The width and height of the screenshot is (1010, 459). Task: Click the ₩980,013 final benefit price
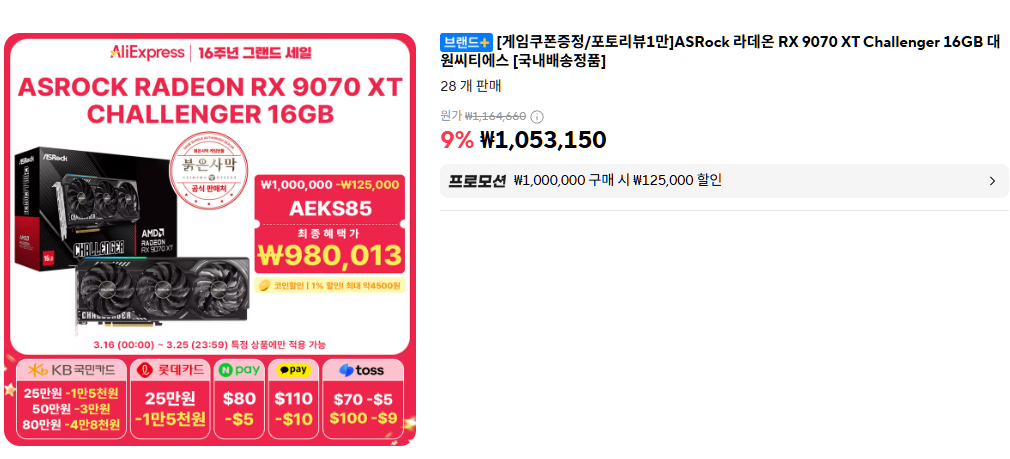click(329, 256)
